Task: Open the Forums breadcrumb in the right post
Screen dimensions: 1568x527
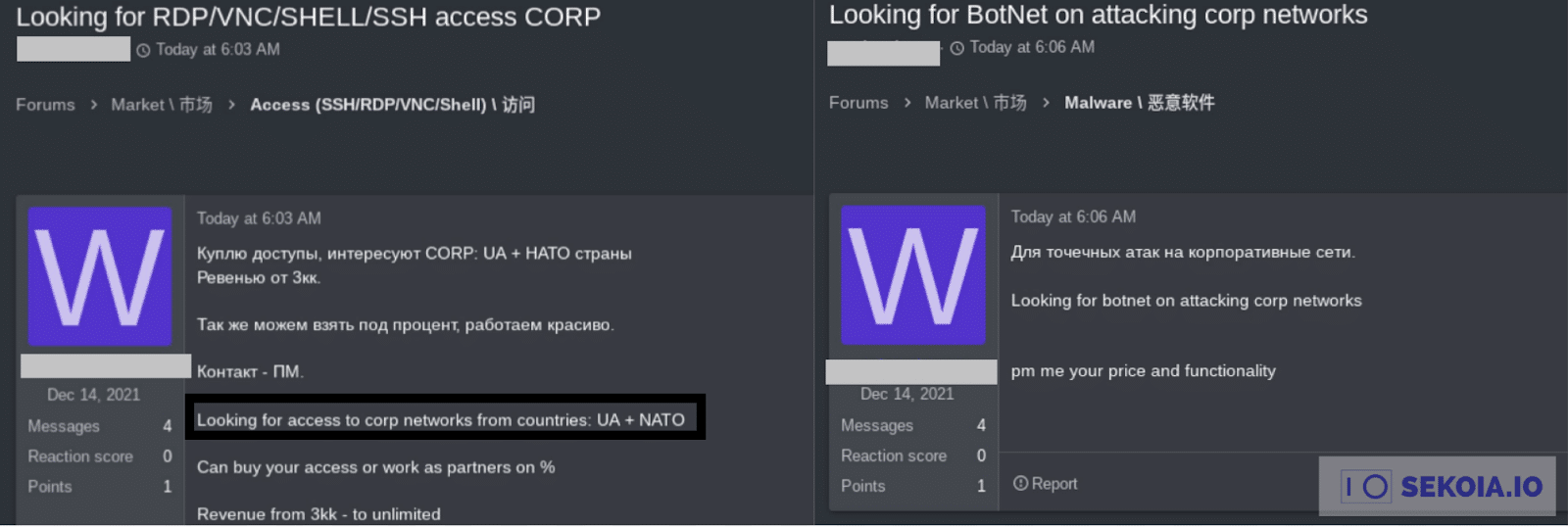Action: point(858,103)
